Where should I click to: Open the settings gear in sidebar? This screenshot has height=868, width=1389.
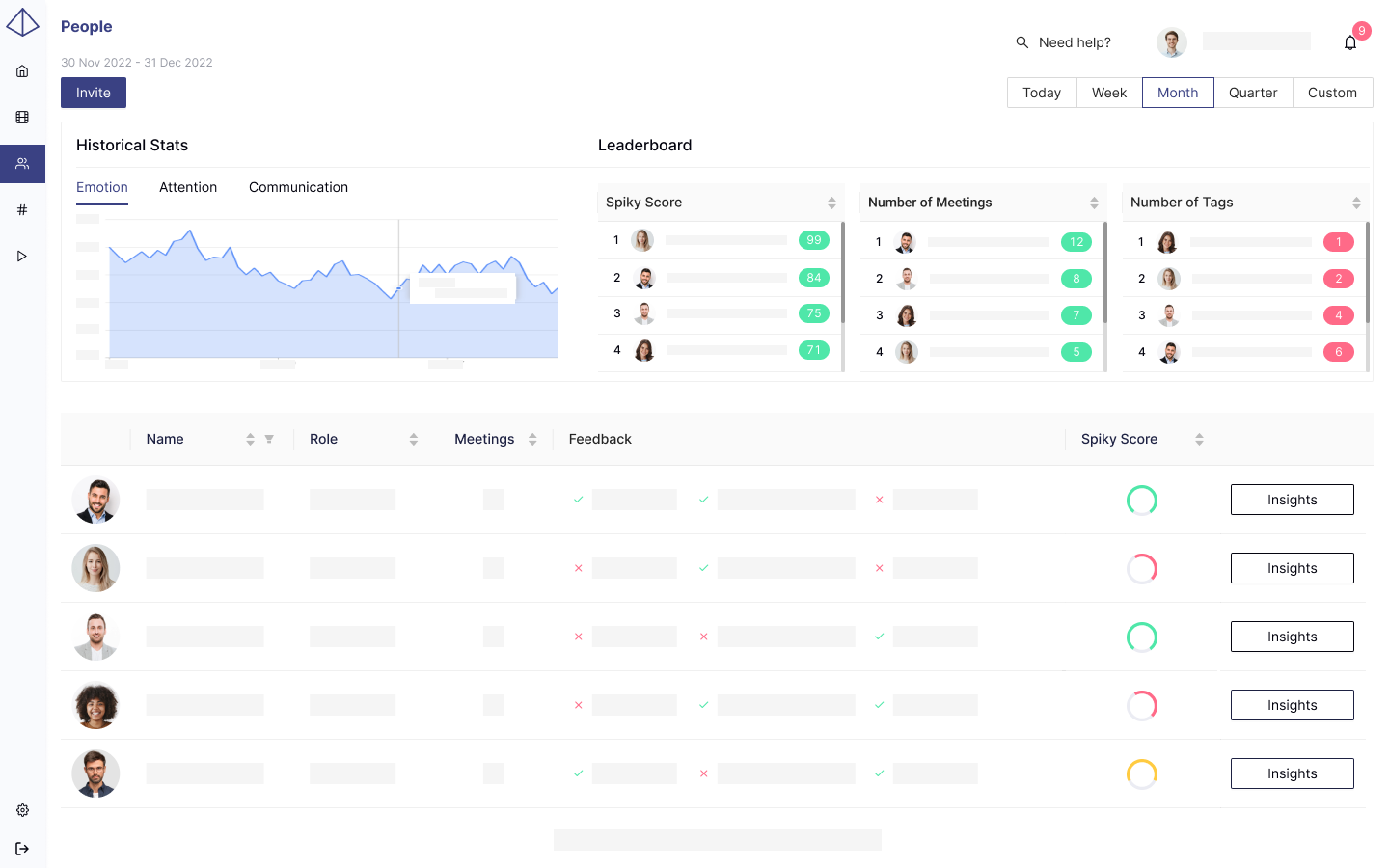pyautogui.click(x=22, y=810)
